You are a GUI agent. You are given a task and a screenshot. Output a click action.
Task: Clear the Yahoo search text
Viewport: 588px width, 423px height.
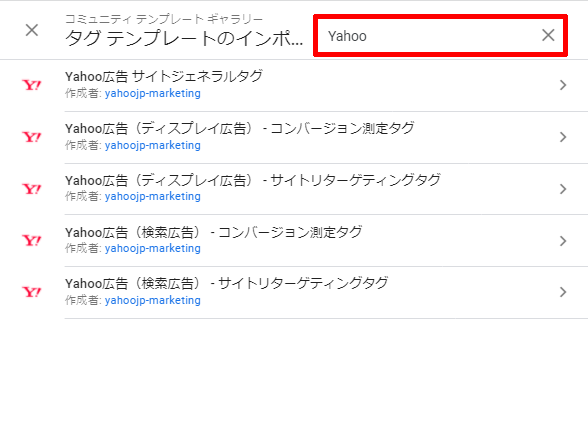[548, 35]
